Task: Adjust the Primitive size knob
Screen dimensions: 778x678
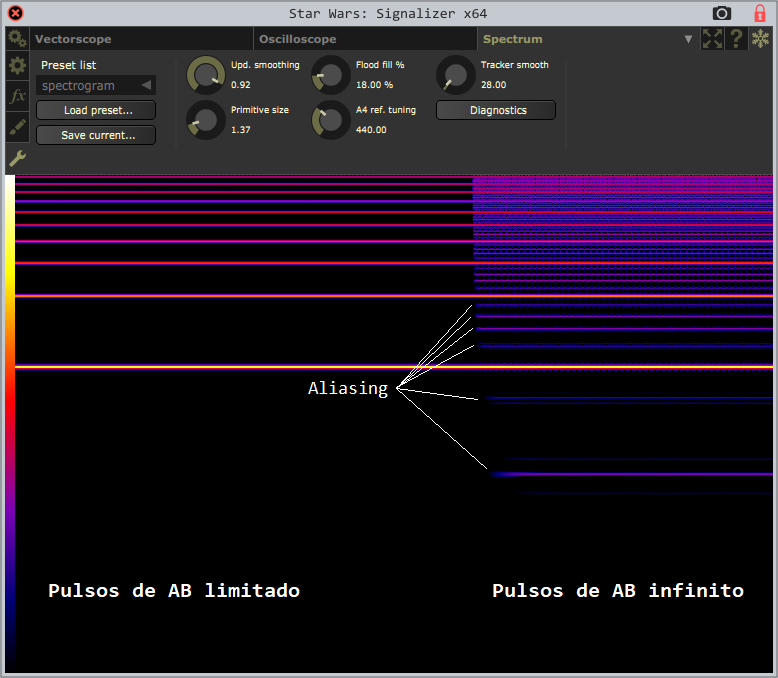Action: [x=205, y=120]
